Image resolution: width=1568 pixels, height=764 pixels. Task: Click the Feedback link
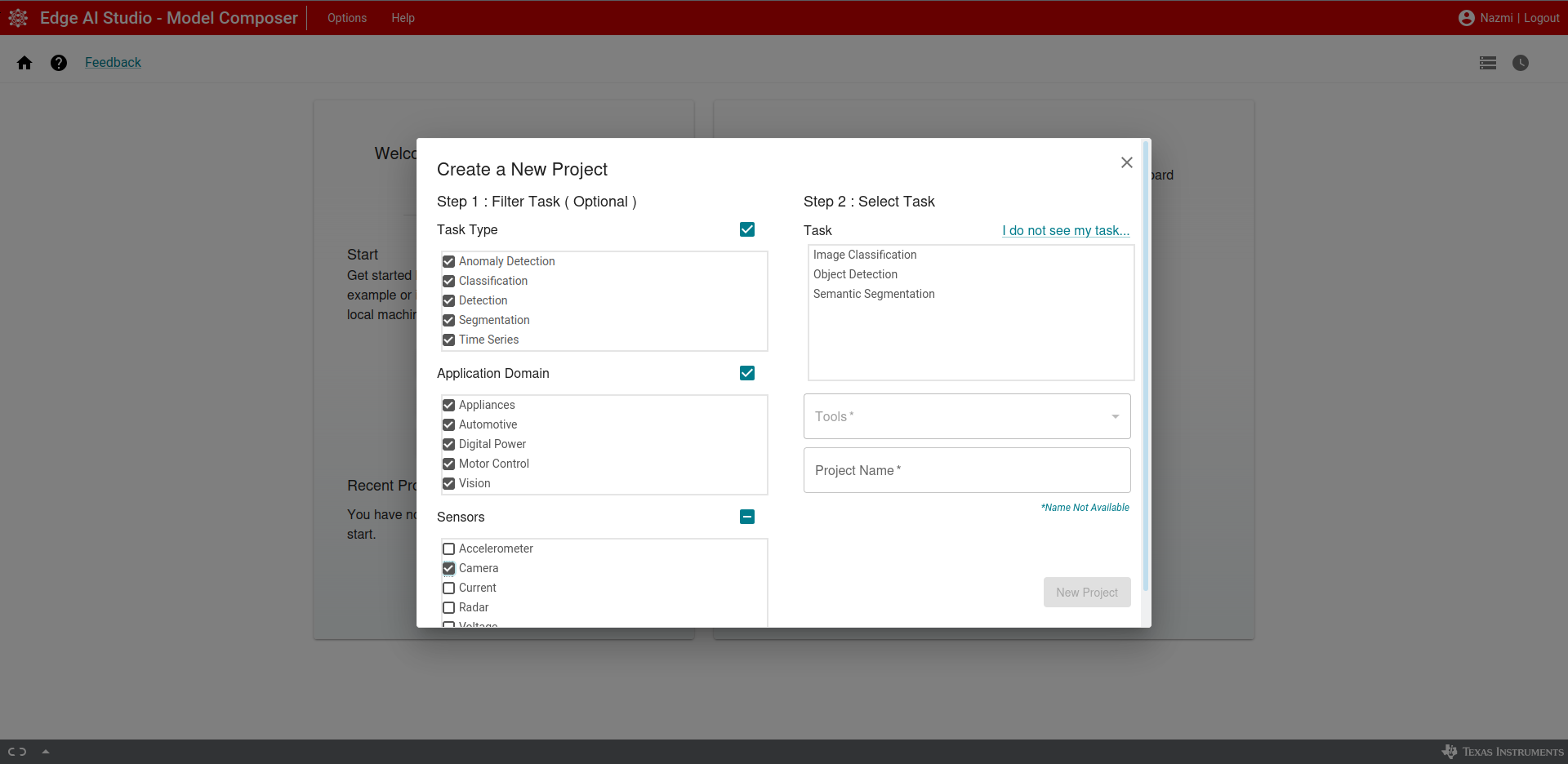pos(113,63)
